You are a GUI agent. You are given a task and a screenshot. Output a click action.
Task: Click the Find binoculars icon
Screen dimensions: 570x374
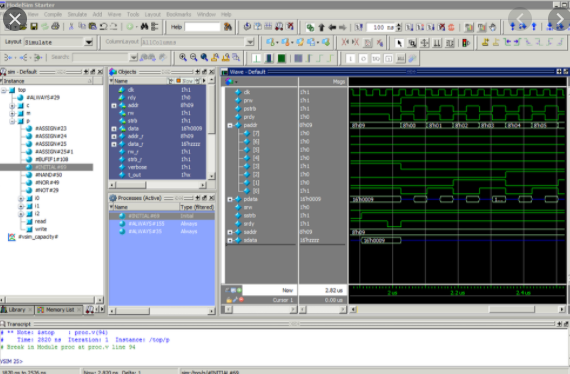[144, 27]
